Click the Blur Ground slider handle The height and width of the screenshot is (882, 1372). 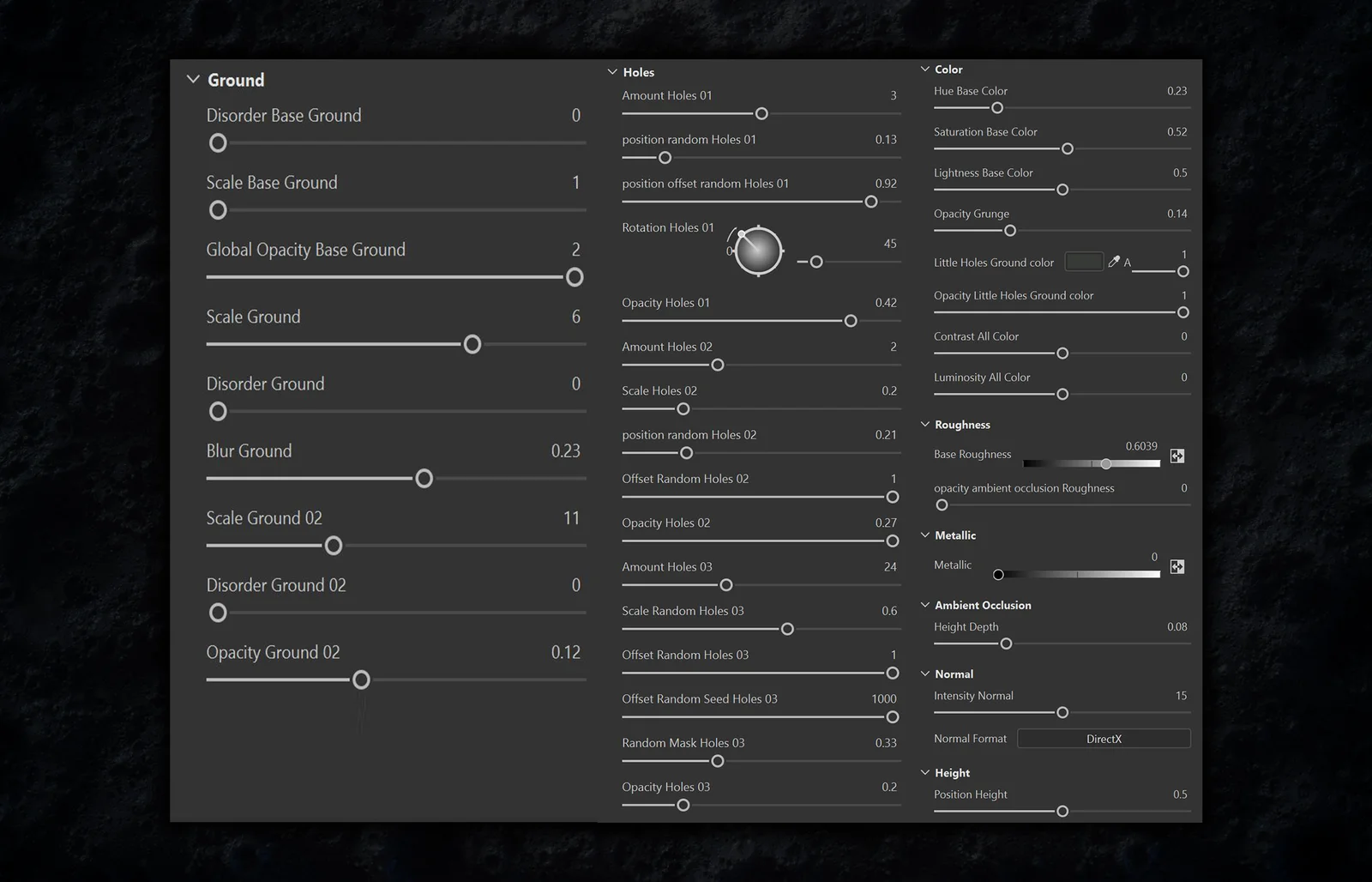click(x=424, y=479)
